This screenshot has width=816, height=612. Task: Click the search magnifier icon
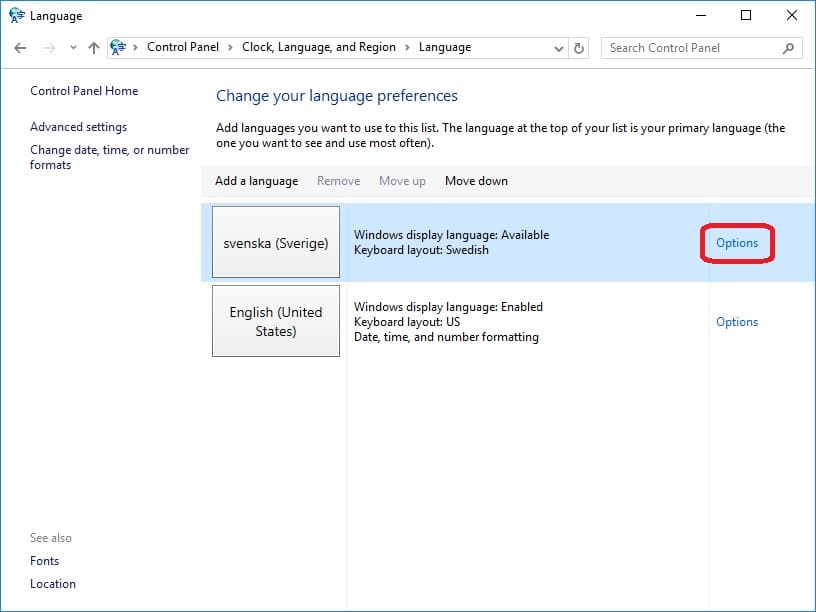point(788,47)
